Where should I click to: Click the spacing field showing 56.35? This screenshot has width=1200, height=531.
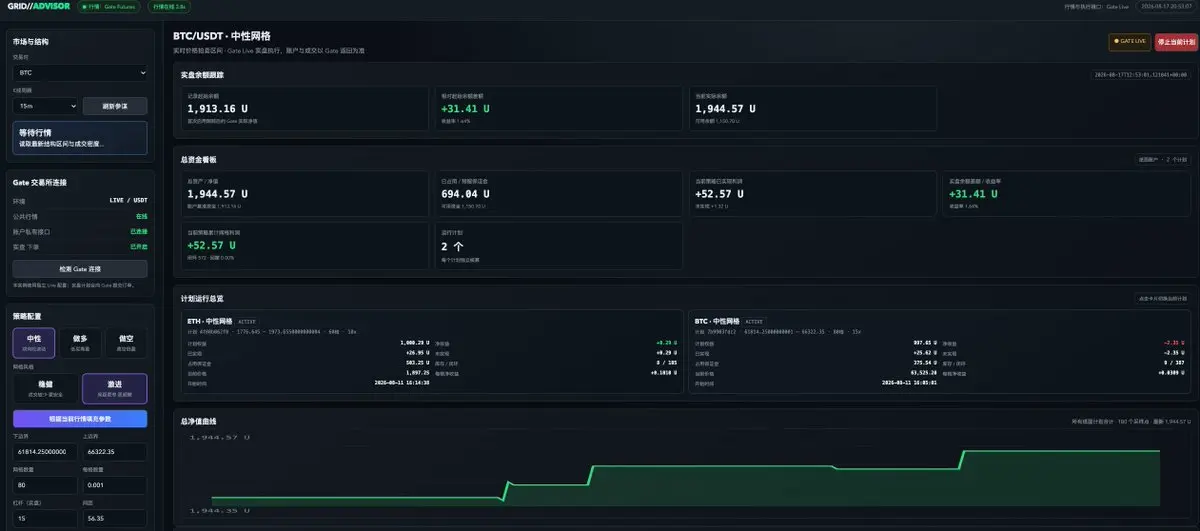point(114,519)
